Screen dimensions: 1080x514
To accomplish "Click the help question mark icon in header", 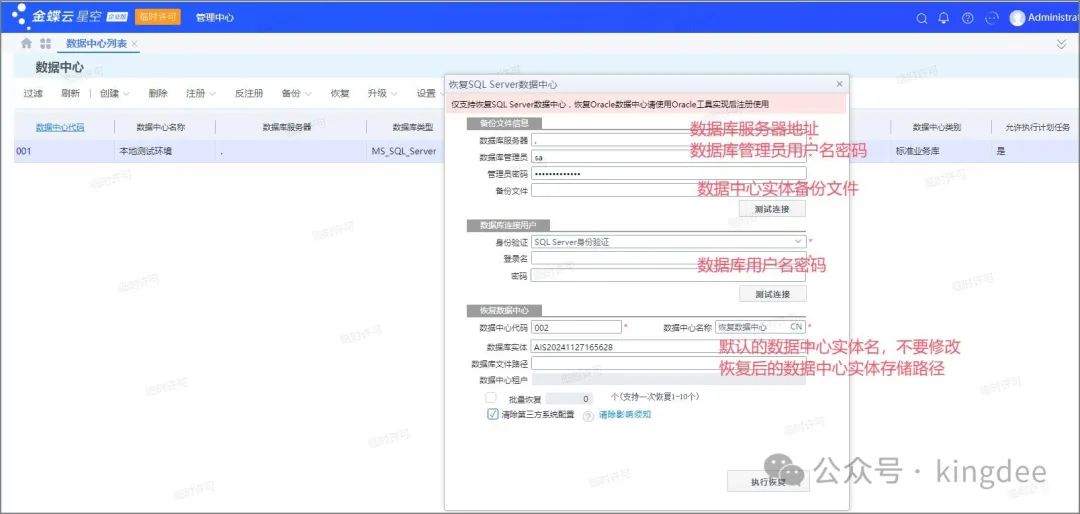I will 967,18.
